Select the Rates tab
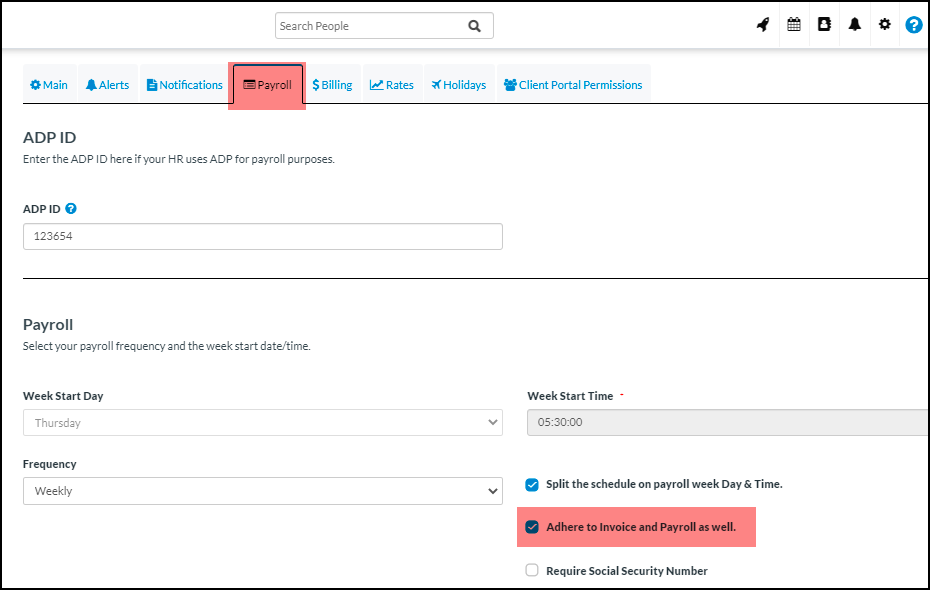The image size is (930, 590). point(392,85)
